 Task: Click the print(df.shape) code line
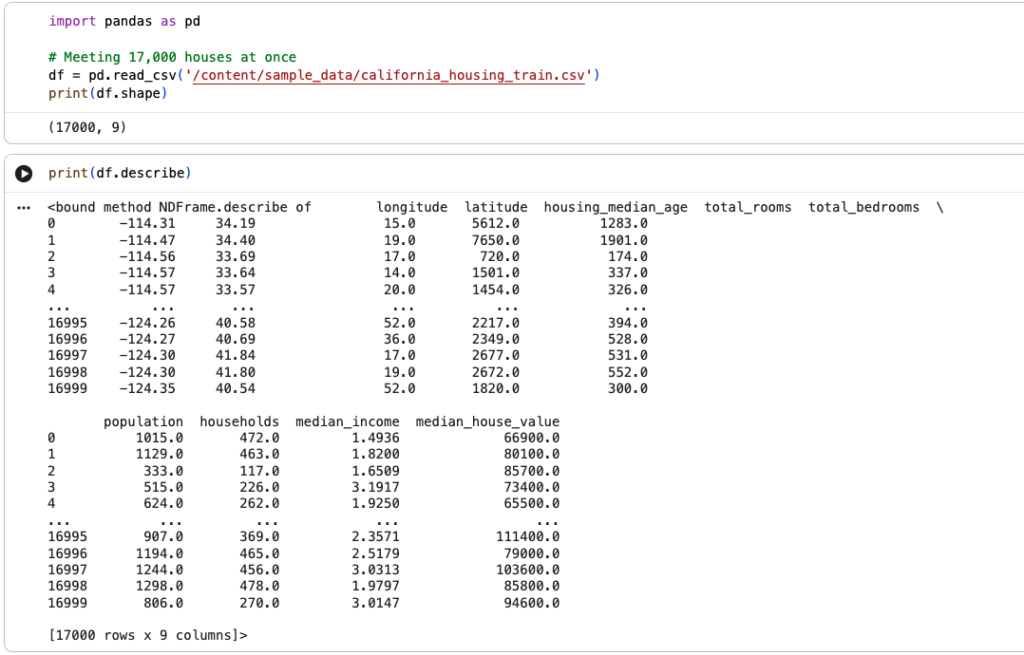[108, 93]
